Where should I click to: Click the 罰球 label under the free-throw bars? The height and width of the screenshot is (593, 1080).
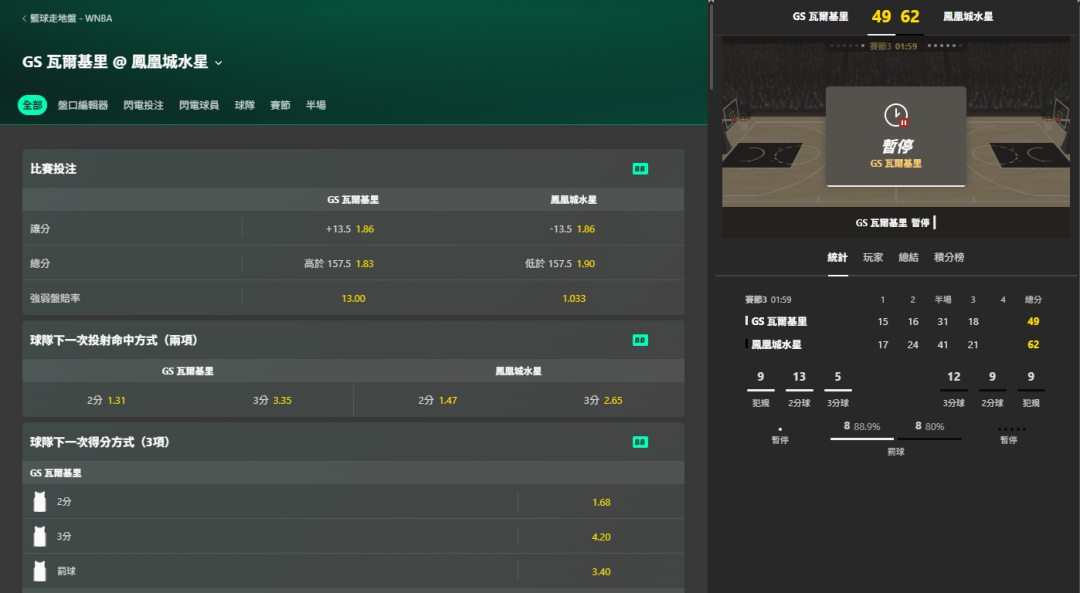tap(895, 452)
